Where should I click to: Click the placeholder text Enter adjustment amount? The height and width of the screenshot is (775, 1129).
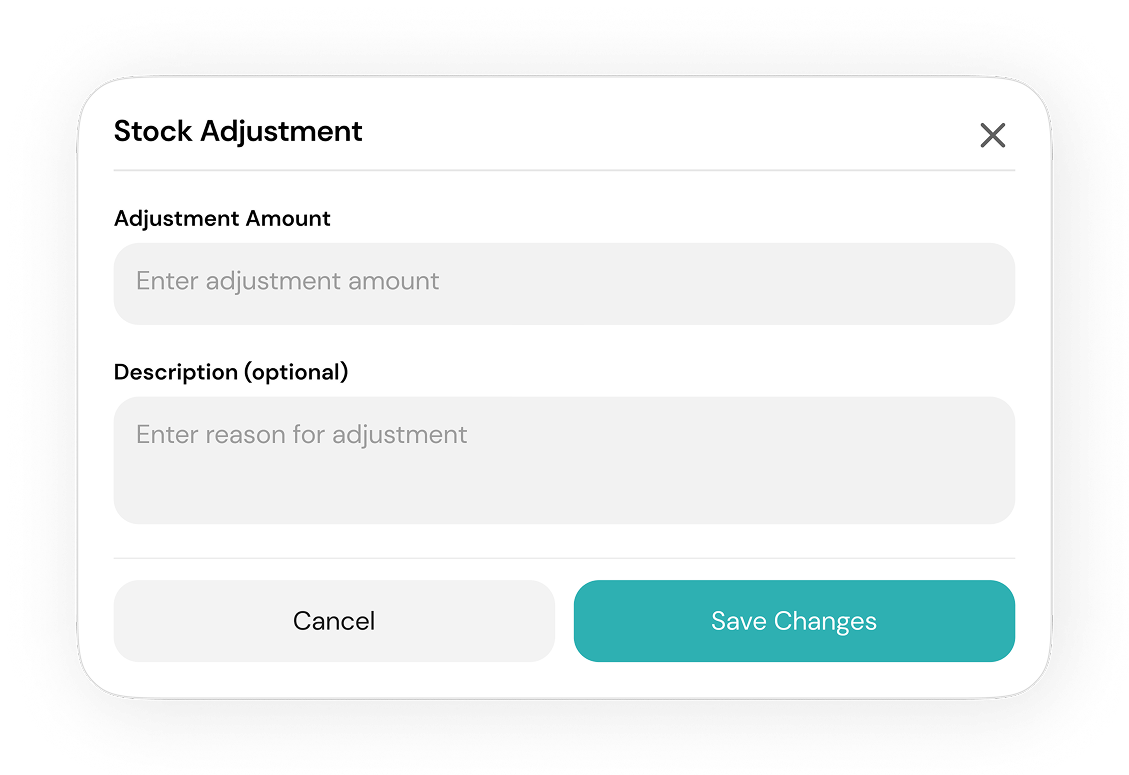pos(287,281)
